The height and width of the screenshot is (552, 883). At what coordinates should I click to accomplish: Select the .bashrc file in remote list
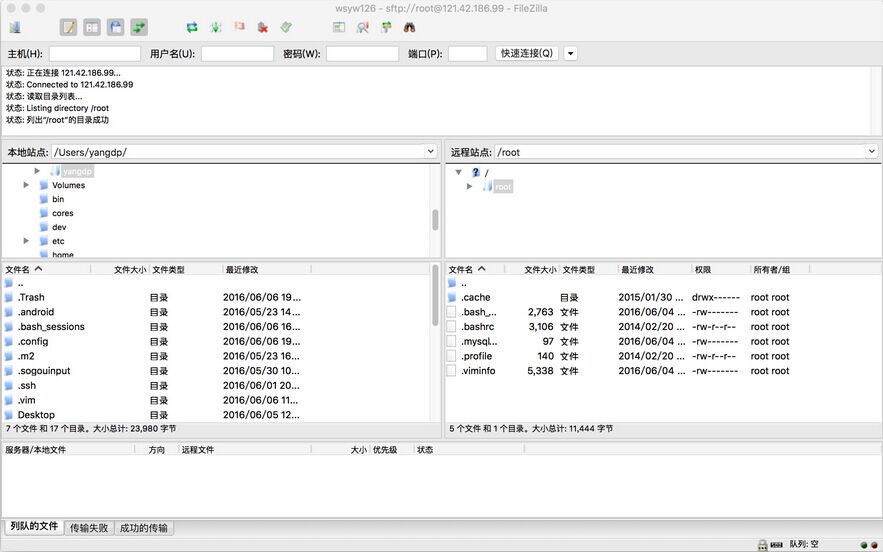click(x=478, y=327)
